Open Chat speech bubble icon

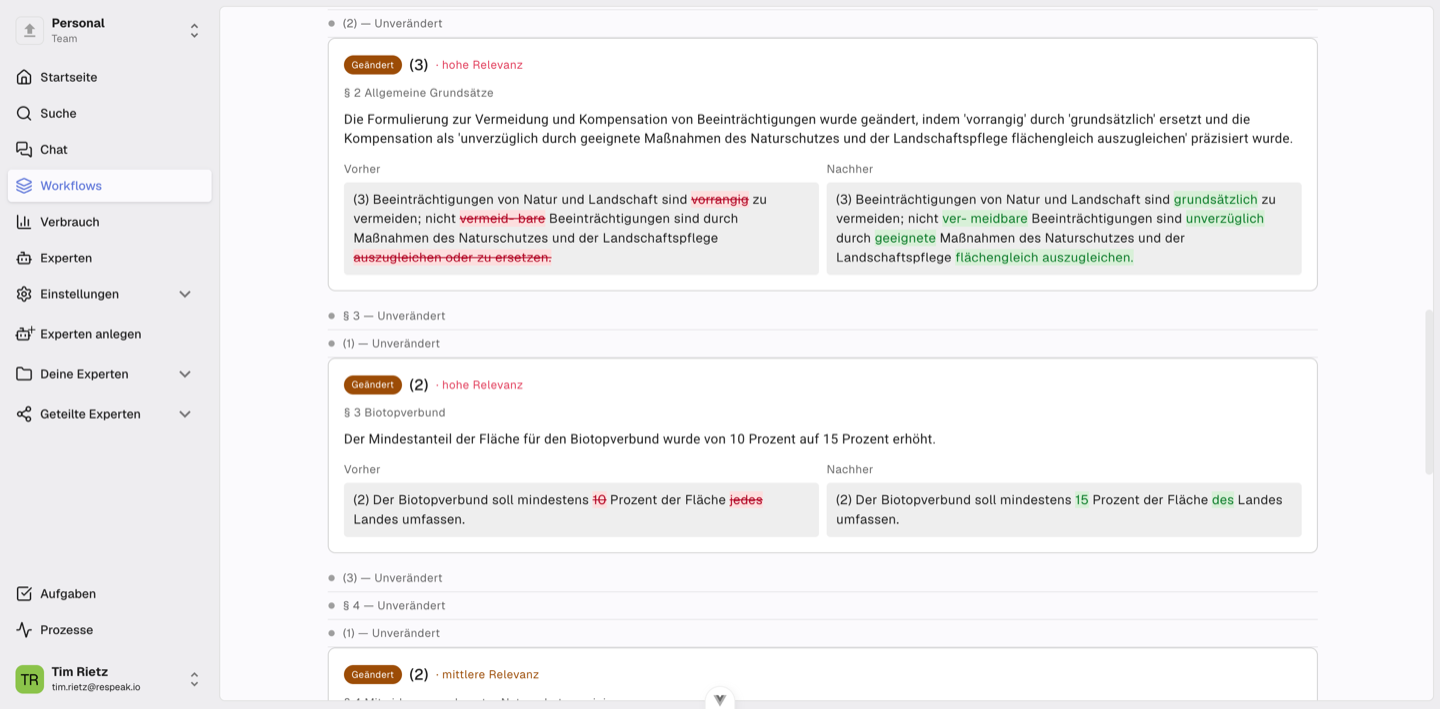pos(24,149)
